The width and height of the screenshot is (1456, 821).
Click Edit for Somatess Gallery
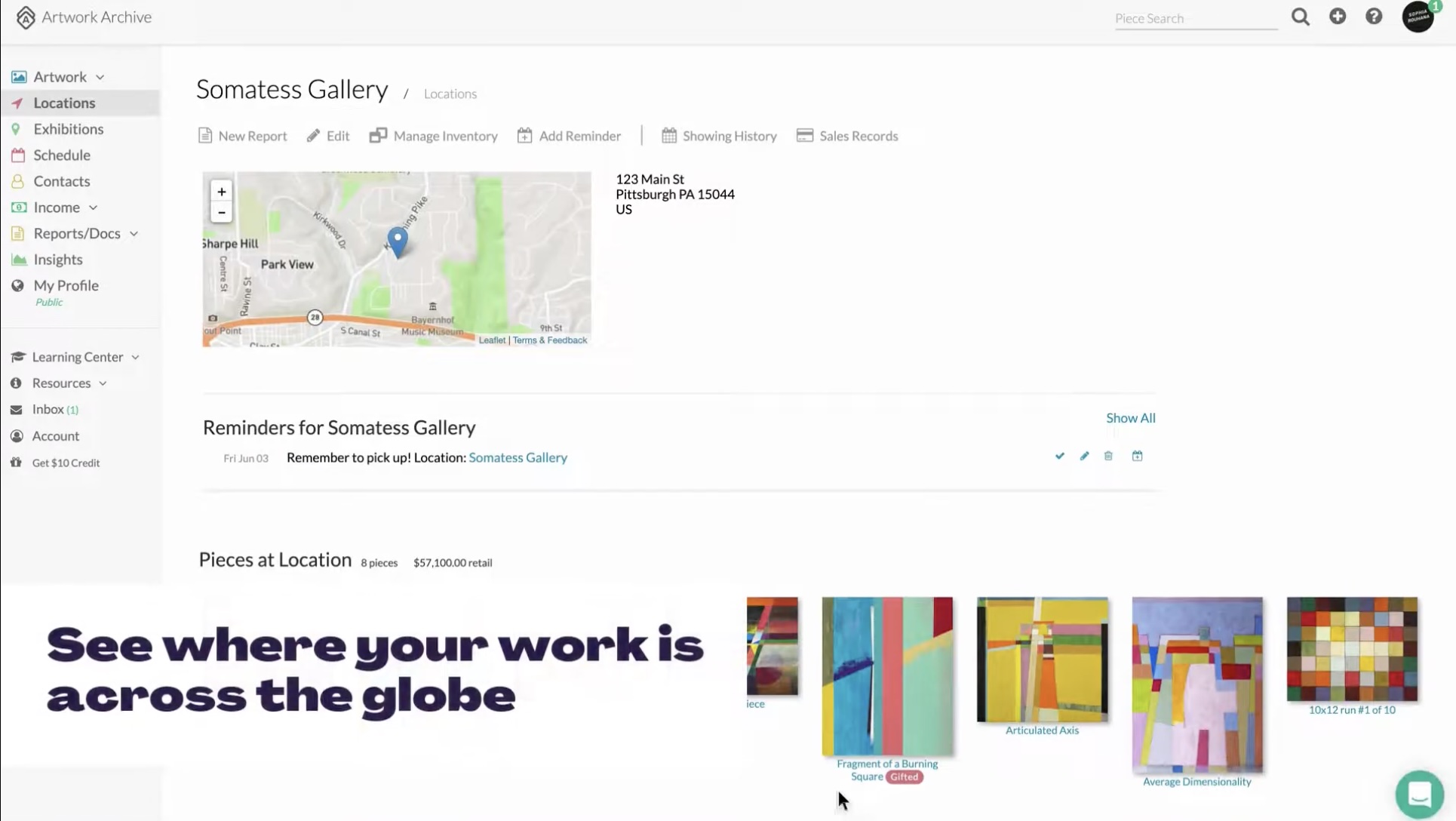[328, 136]
